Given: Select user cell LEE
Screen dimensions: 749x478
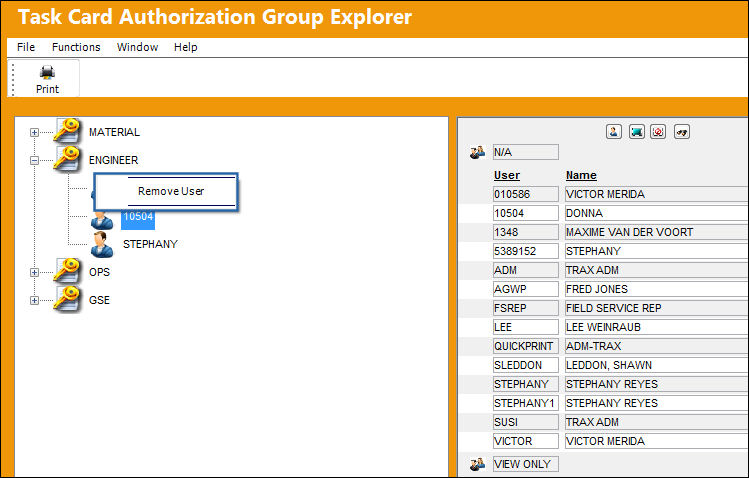Looking at the screenshot, I should [x=525, y=327].
